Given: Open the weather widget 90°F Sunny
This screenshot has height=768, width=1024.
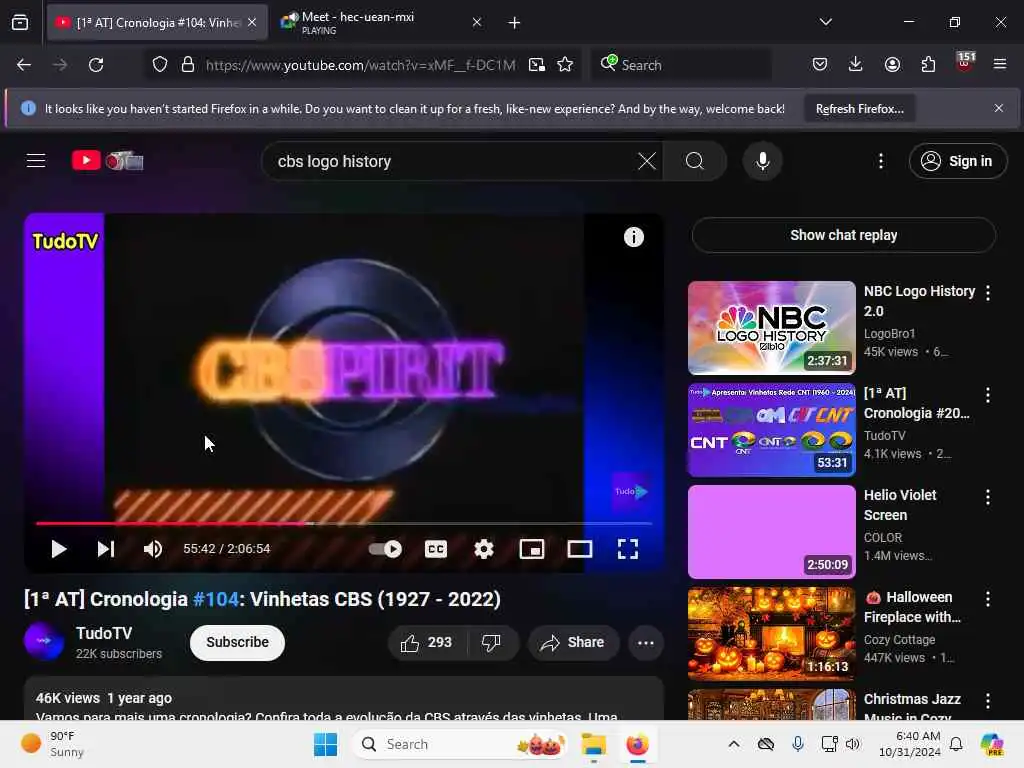Looking at the screenshot, I should coord(52,744).
